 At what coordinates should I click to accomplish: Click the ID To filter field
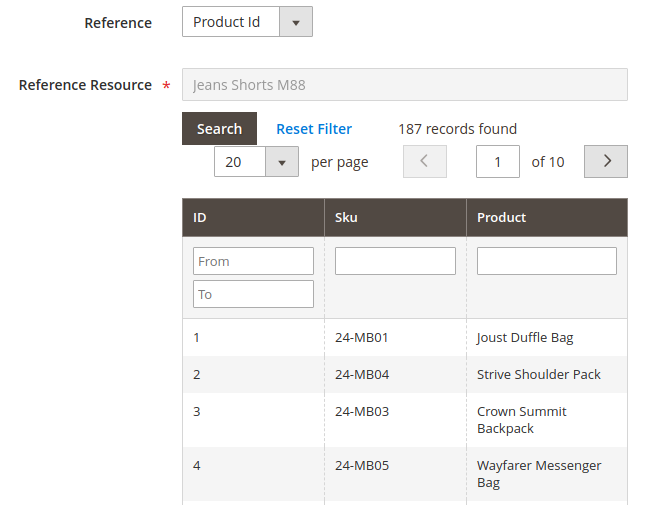pos(253,294)
